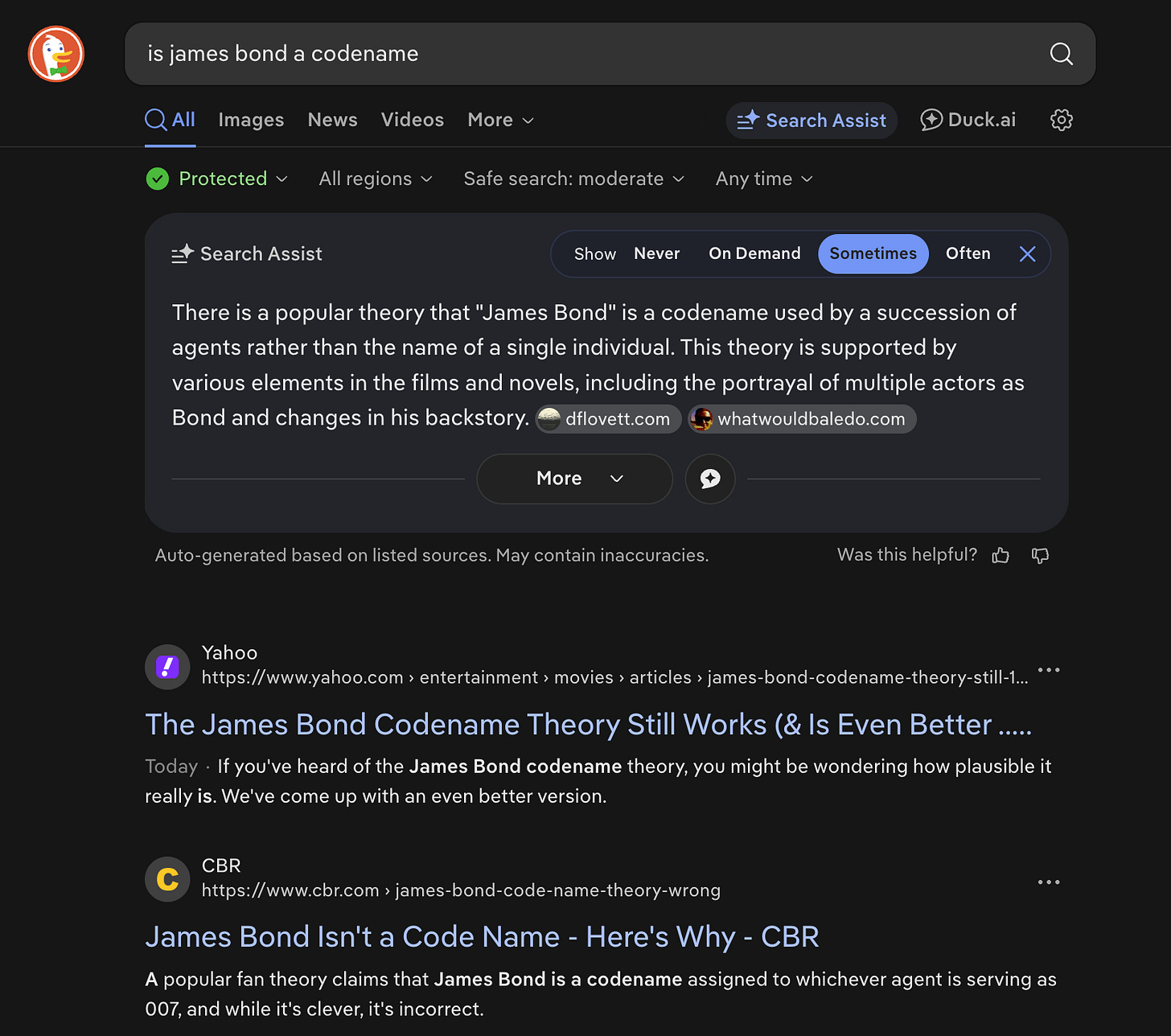Click the Yahoo result snippet text

point(598,781)
